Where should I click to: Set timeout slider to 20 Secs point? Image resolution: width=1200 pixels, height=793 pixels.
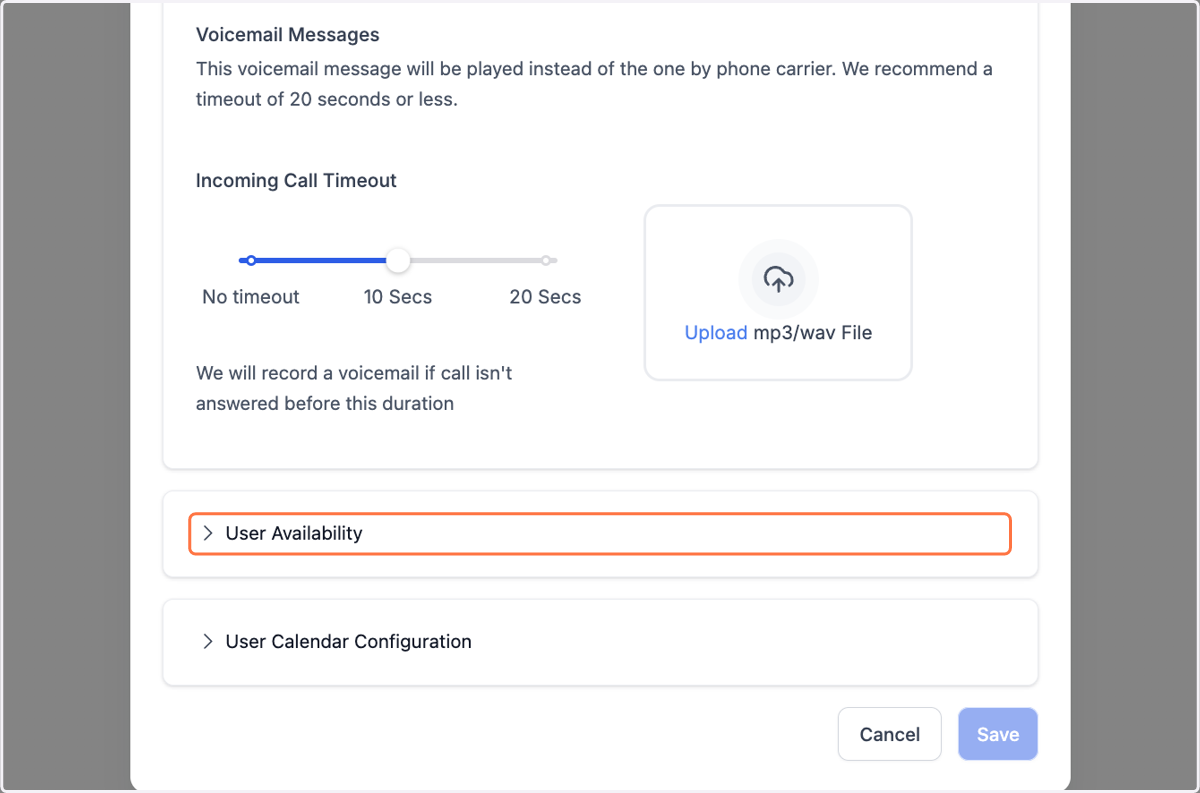tap(546, 260)
